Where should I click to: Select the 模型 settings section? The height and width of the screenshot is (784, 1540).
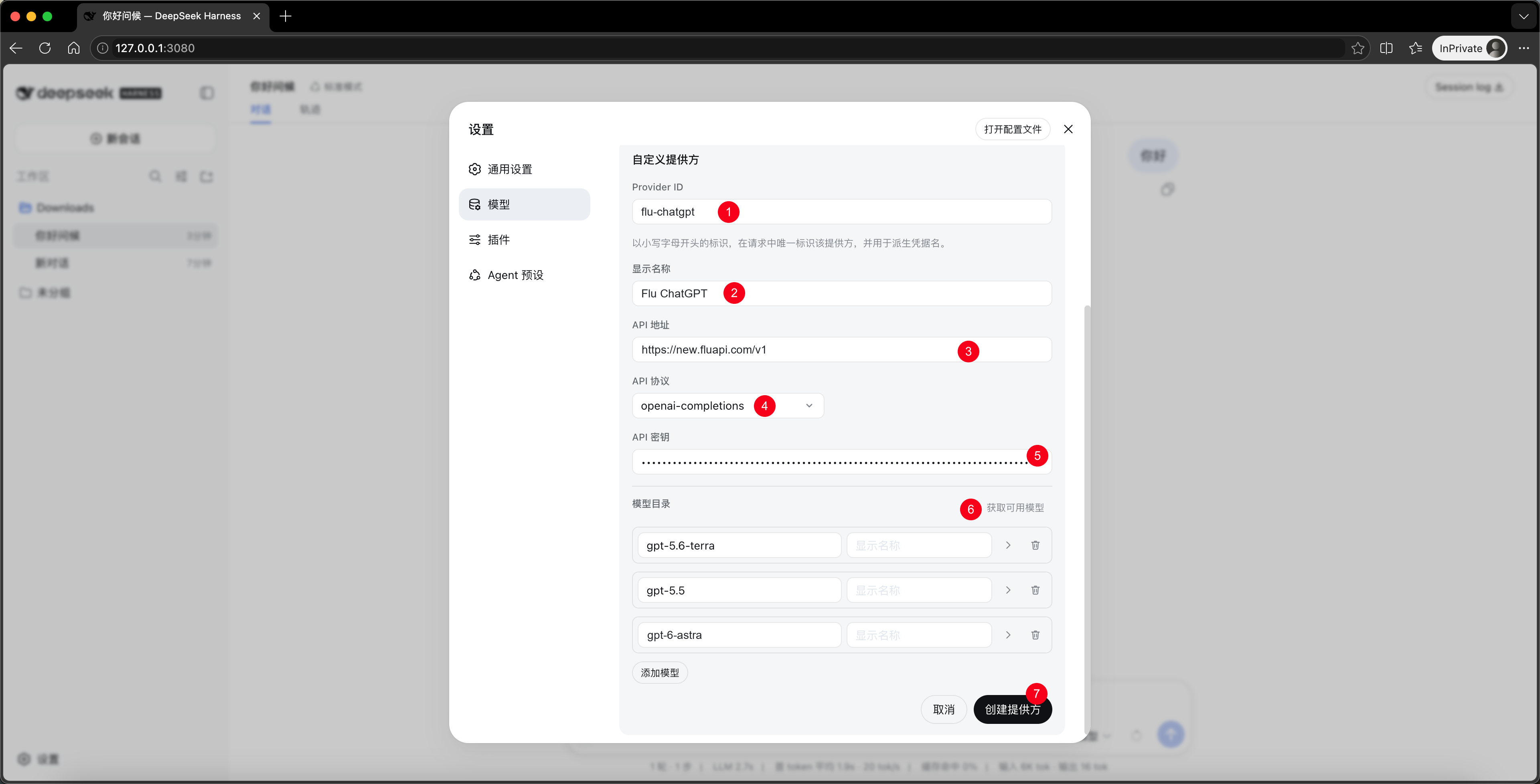pos(524,204)
